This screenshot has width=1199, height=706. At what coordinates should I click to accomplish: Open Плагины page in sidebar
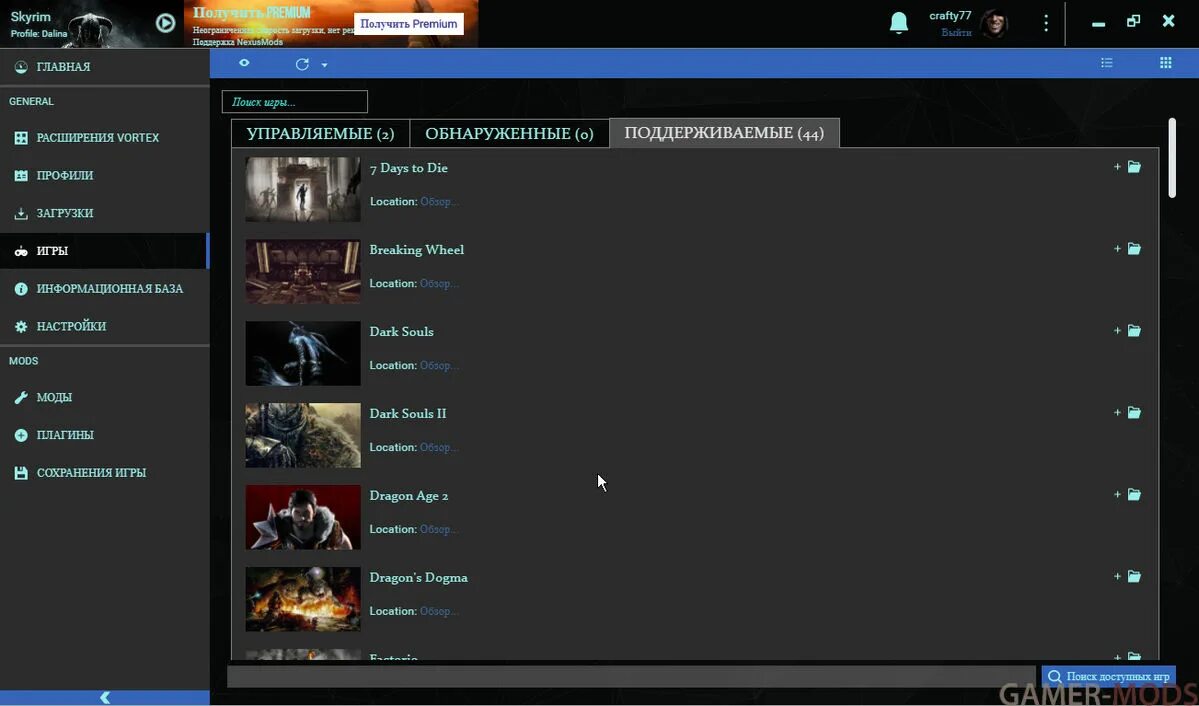pos(104,435)
